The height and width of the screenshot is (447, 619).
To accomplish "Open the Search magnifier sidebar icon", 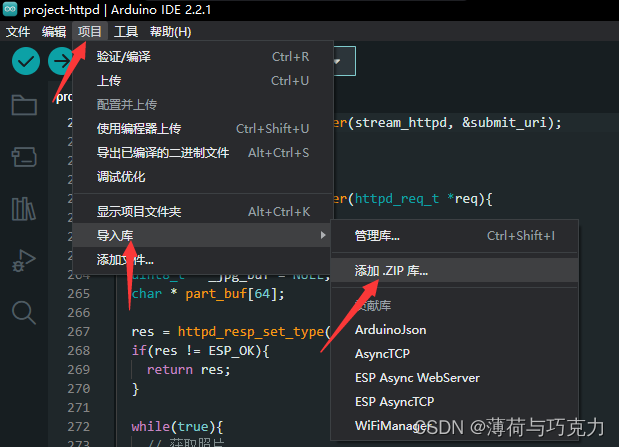I will pyautogui.click(x=24, y=313).
